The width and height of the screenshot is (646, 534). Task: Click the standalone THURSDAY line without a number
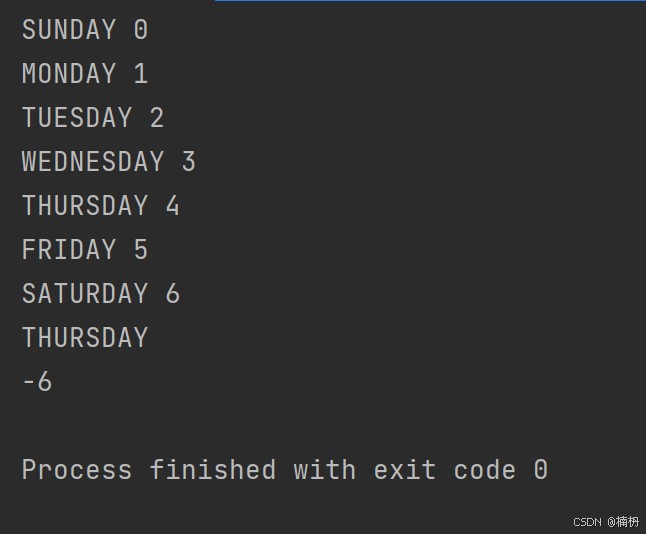(x=84, y=338)
